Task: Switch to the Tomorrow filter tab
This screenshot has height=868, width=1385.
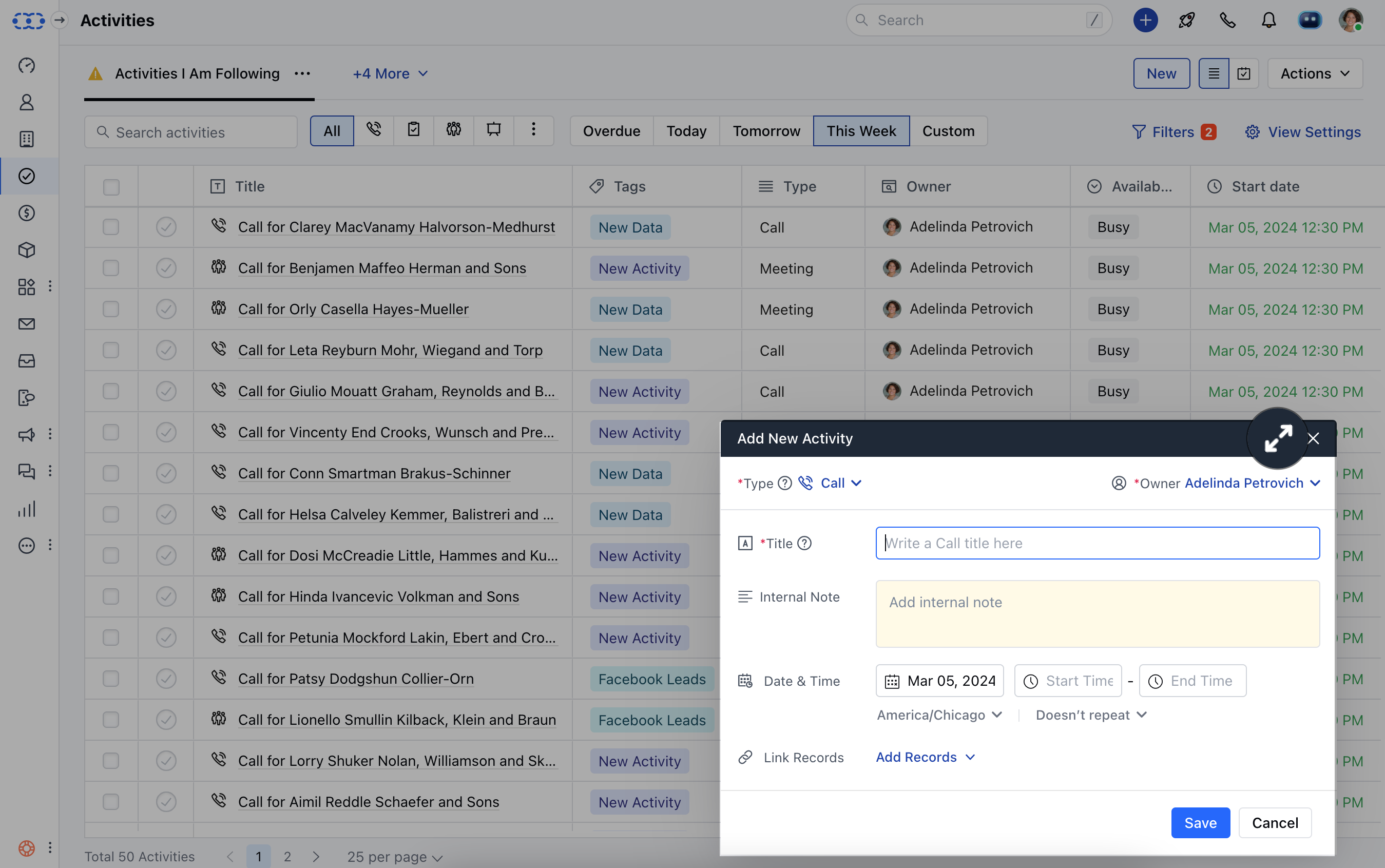Action: (766, 131)
